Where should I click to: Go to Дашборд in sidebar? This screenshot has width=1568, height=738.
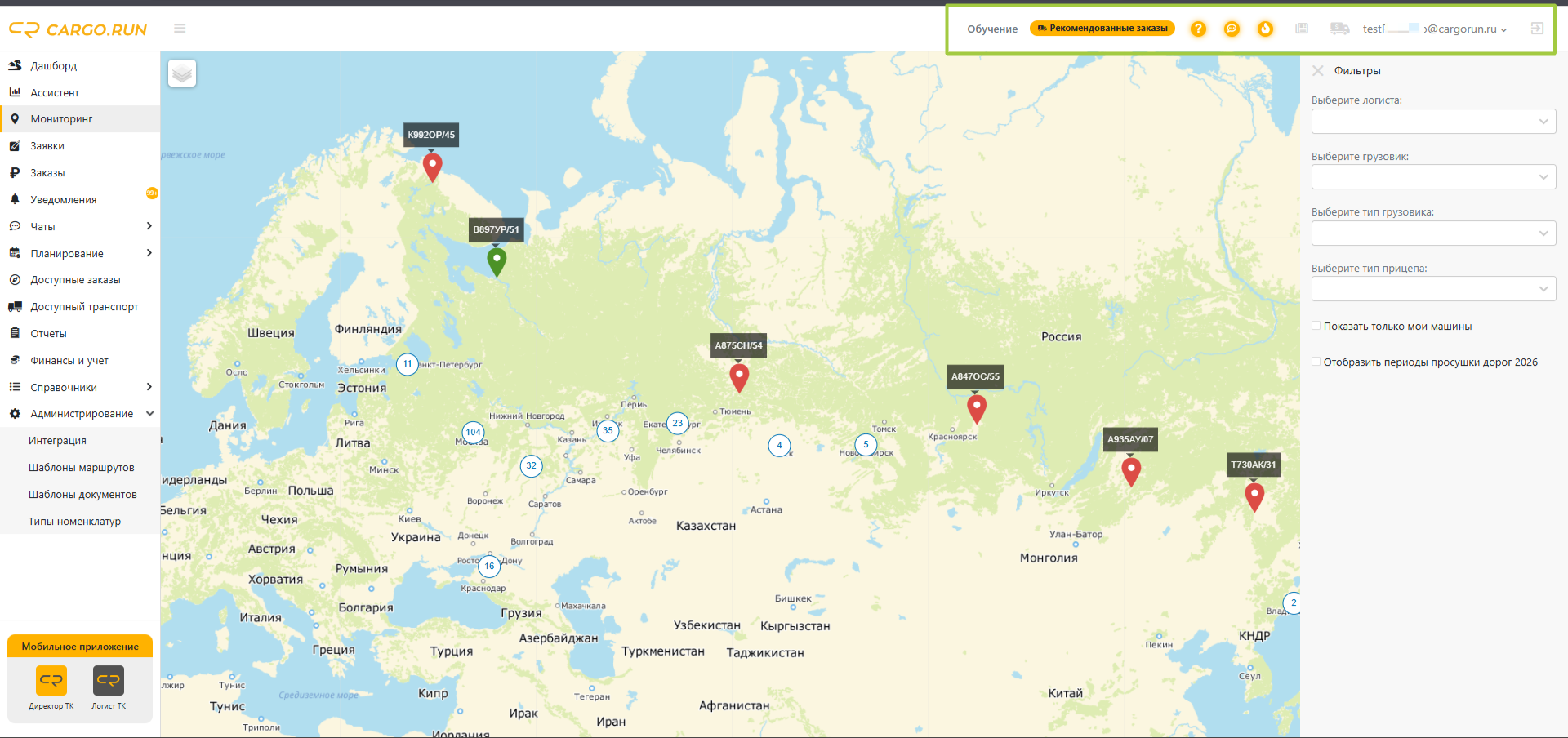(x=80, y=65)
